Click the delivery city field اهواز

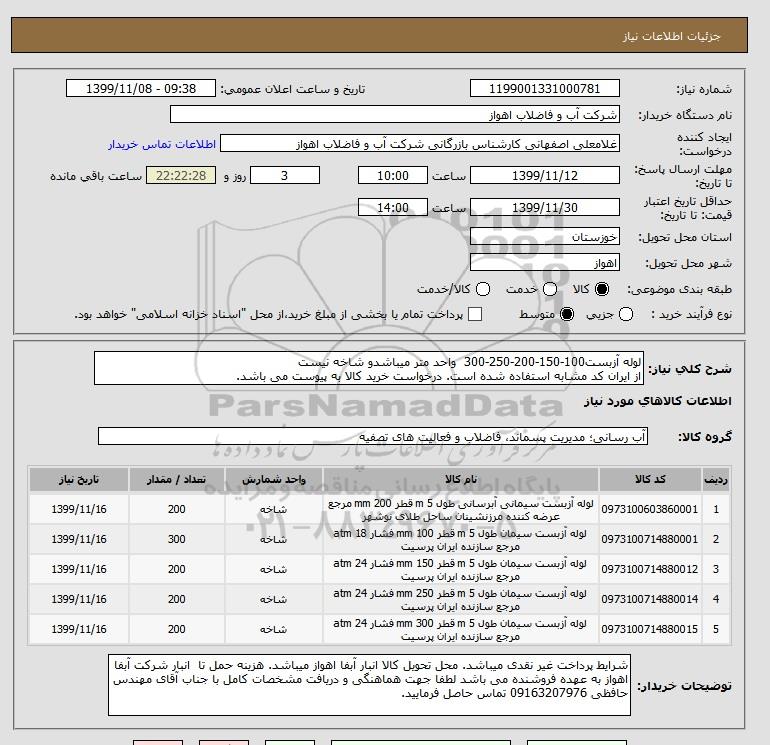pyautogui.click(x=545, y=262)
